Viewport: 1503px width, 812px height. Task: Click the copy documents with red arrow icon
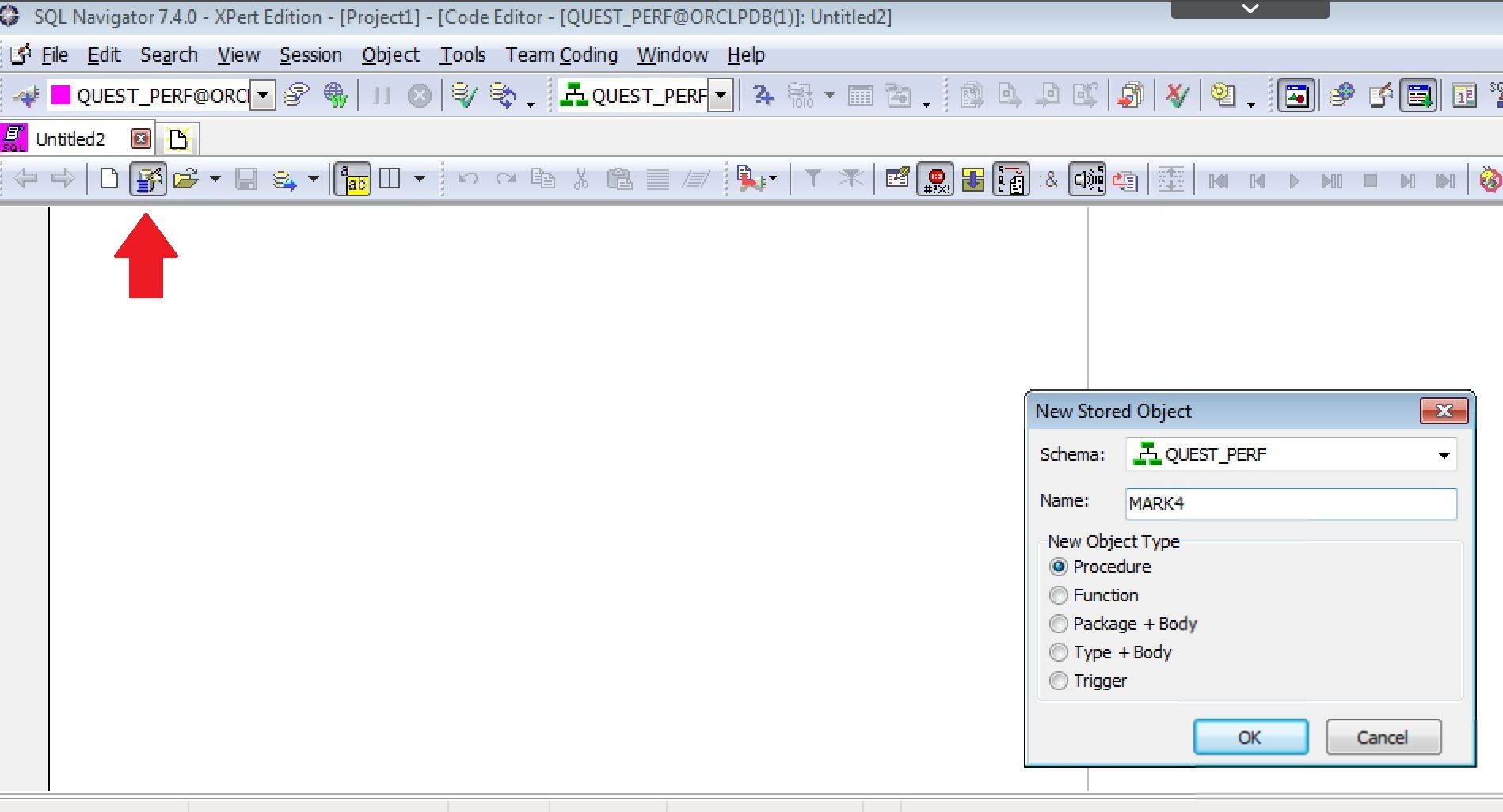point(1131,96)
